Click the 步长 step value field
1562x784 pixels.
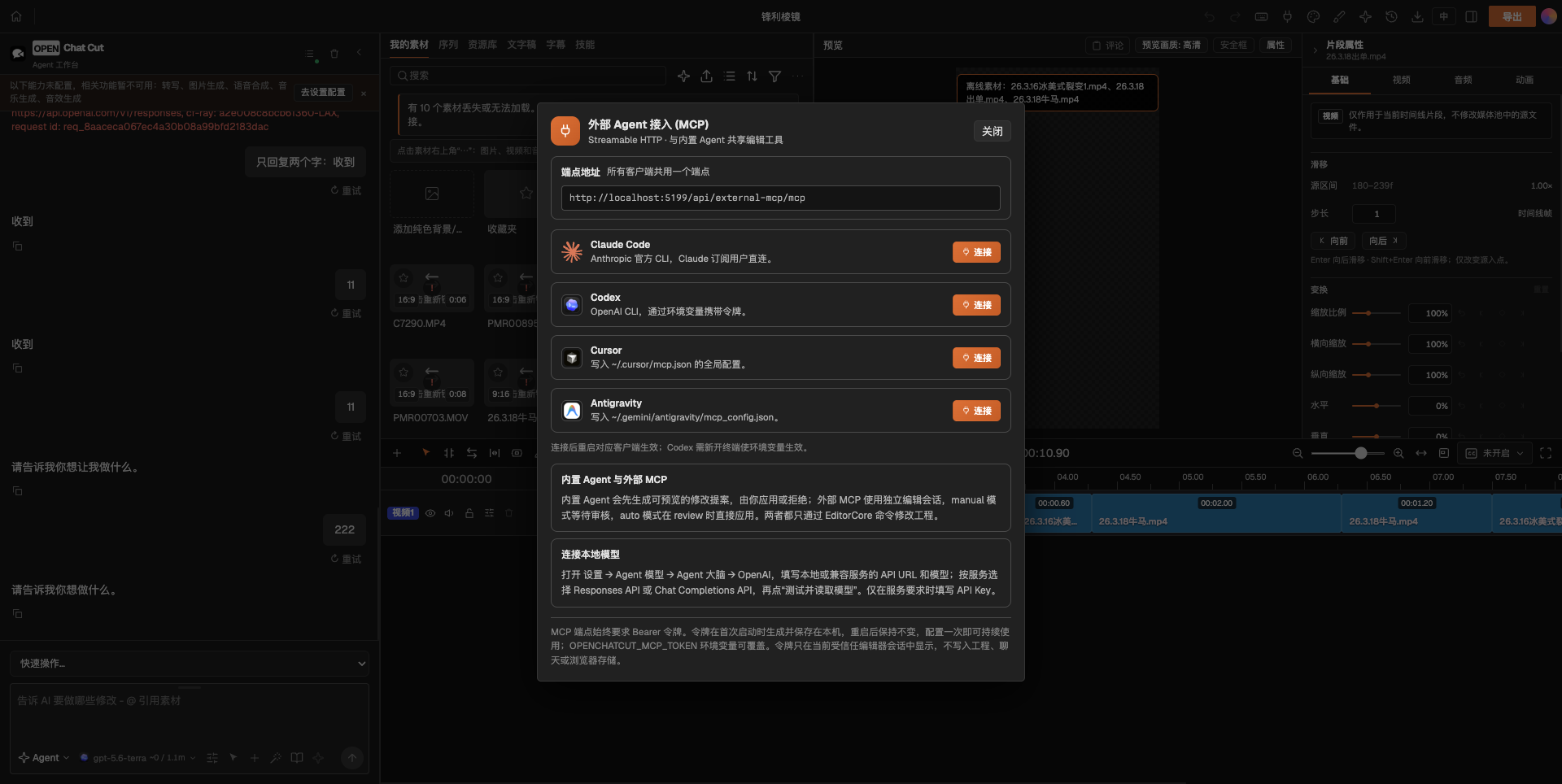(1373, 214)
